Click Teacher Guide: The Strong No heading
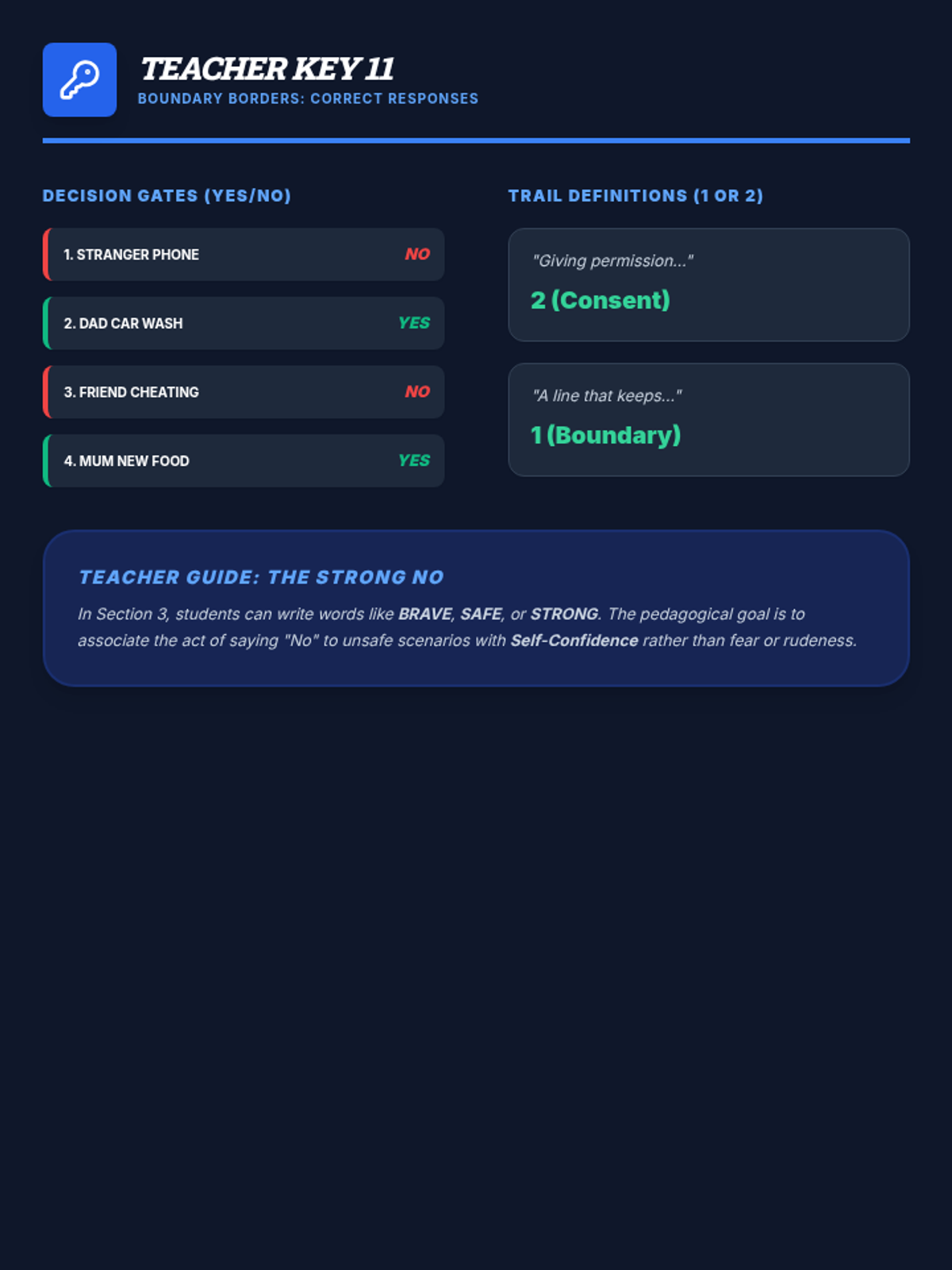The height and width of the screenshot is (1270, 952). (x=261, y=577)
